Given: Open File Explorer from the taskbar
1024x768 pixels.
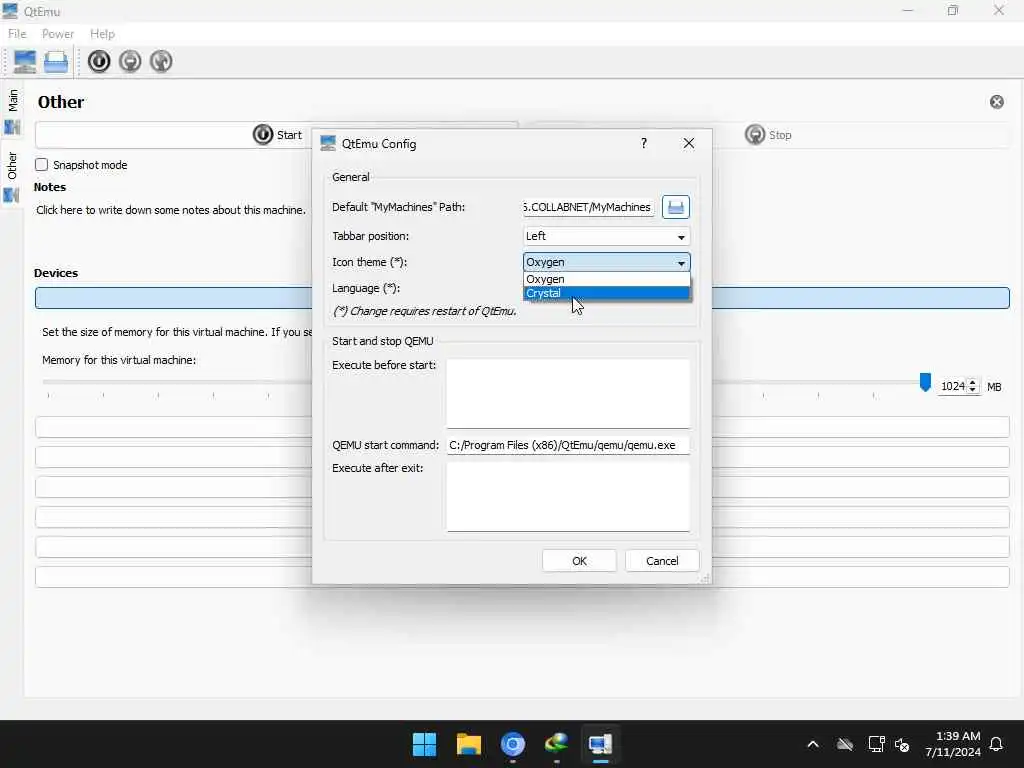Looking at the screenshot, I should (469, 744).
